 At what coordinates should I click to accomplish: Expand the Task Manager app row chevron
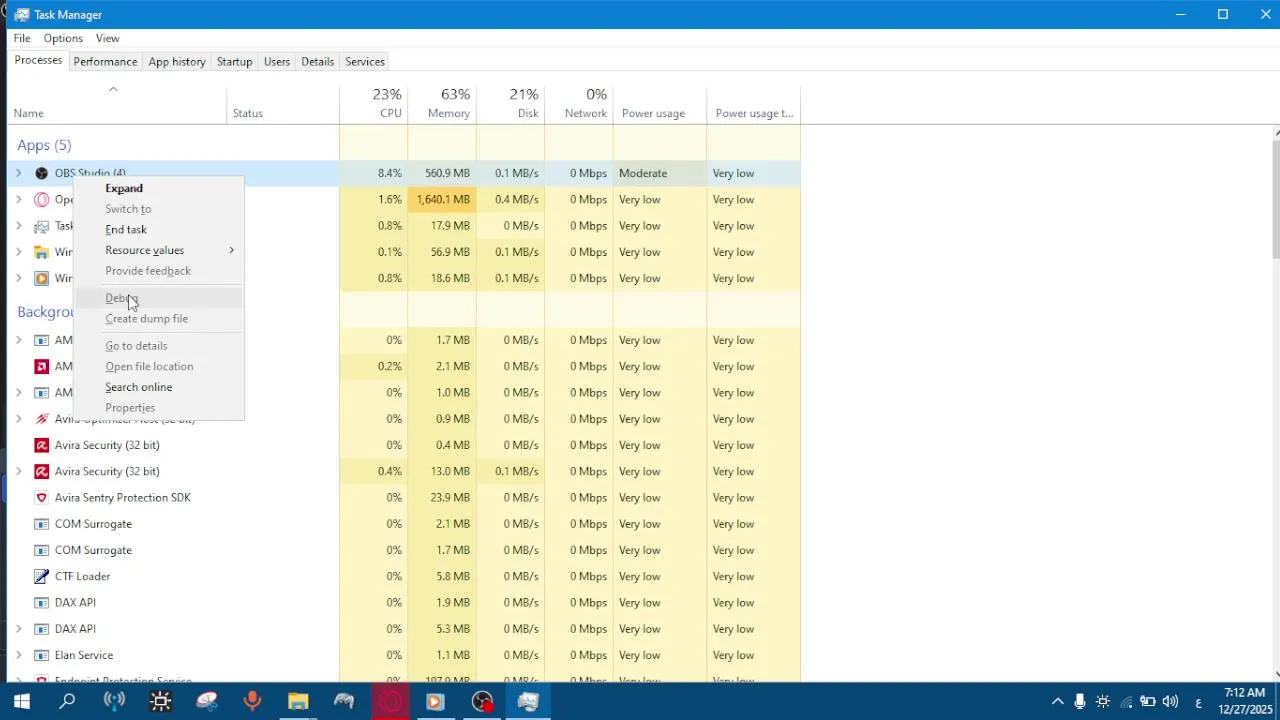pyautogui.click(x=18, y=226)
